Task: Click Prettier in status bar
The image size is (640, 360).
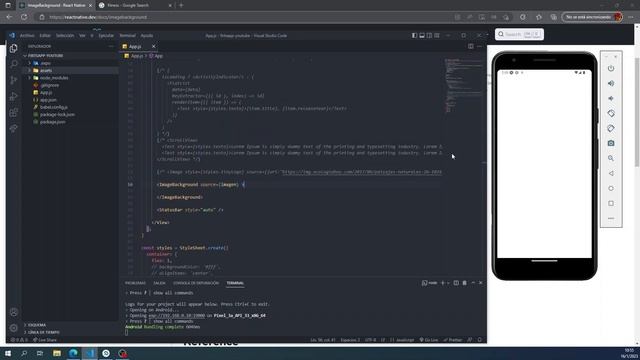Action: tap(453, 340)
